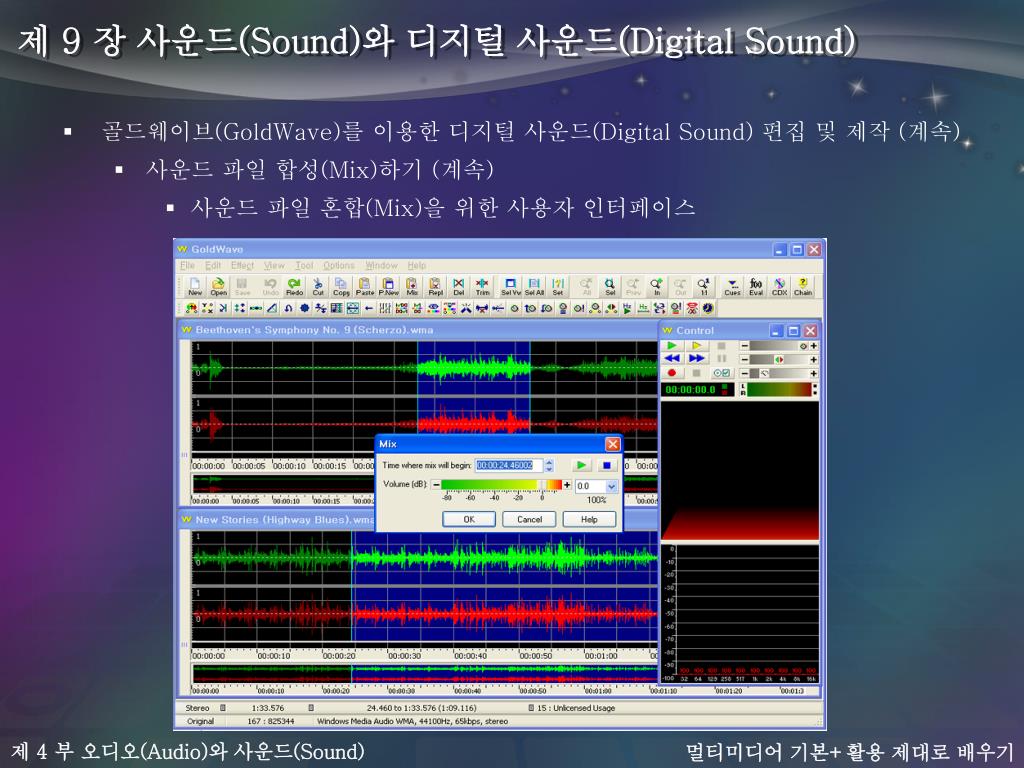Close the Mix dialog
This screenshot has height=768, width=1024.
[613, 444]
